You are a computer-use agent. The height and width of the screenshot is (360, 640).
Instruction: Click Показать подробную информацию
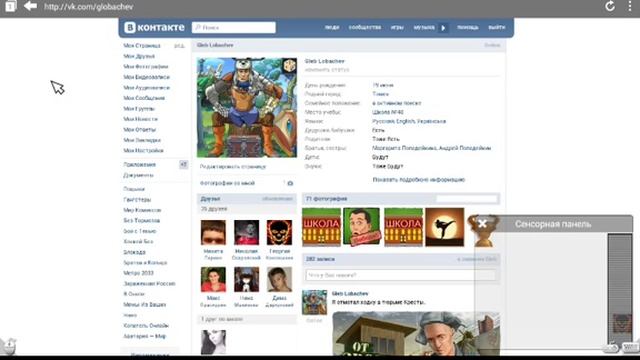pos(419,180)
